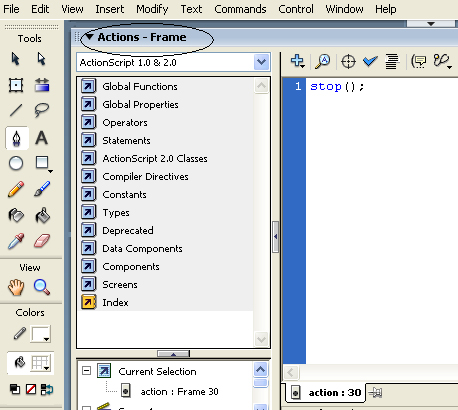Select the Lasso tool
The width and height of the screenshot is (458, 410).
pyautogui.click(x=42, y=110)
